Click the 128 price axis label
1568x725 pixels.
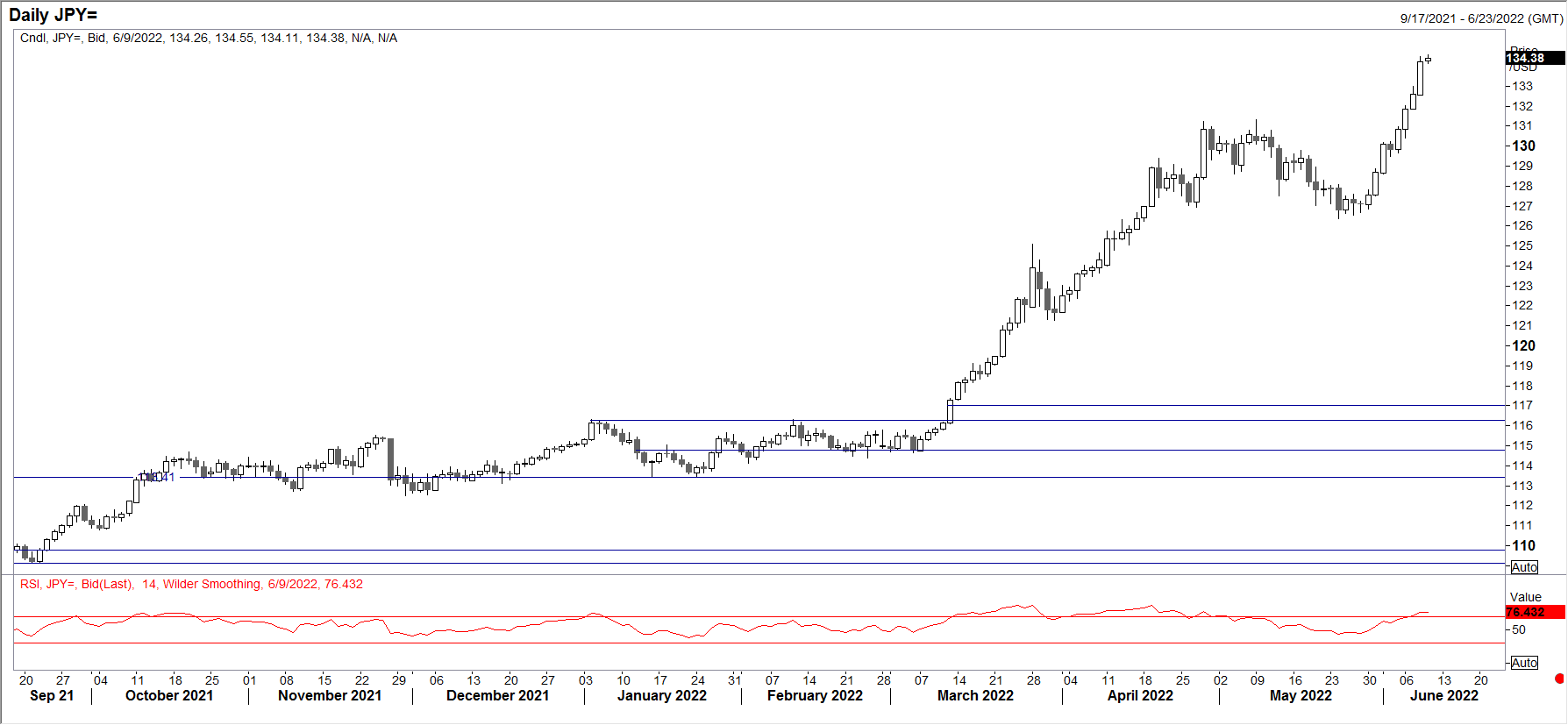pyautogui.click(x=1522, y=186)
